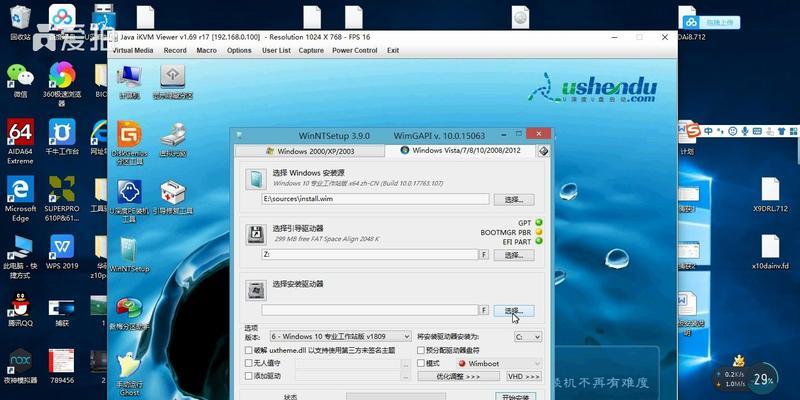The width and height of the screenshot is (800, 400).
Task: Open the C: install drive letter dropdown
Action: pos(528,337)
